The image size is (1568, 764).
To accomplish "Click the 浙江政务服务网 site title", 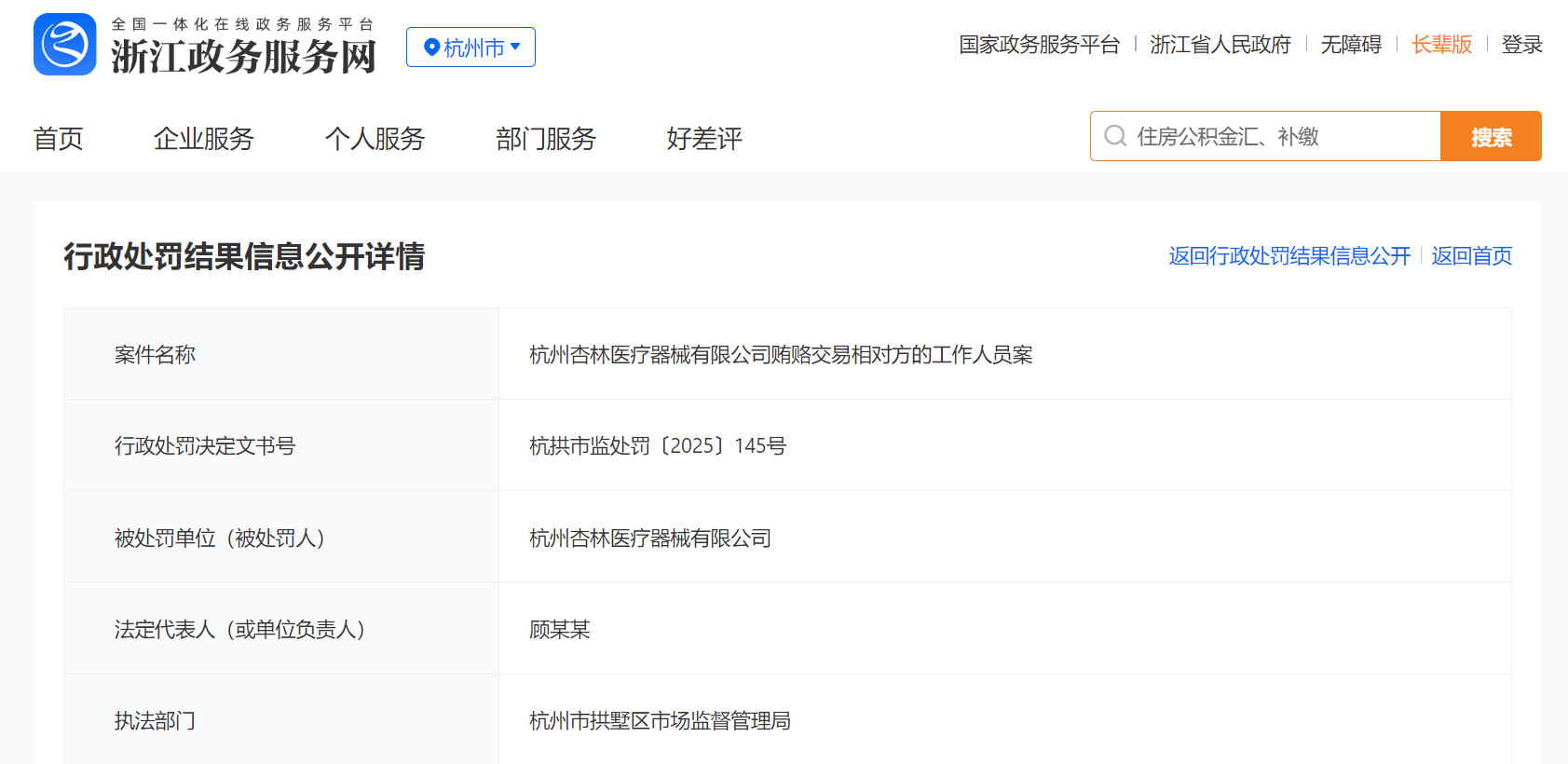I will (244, 57).
